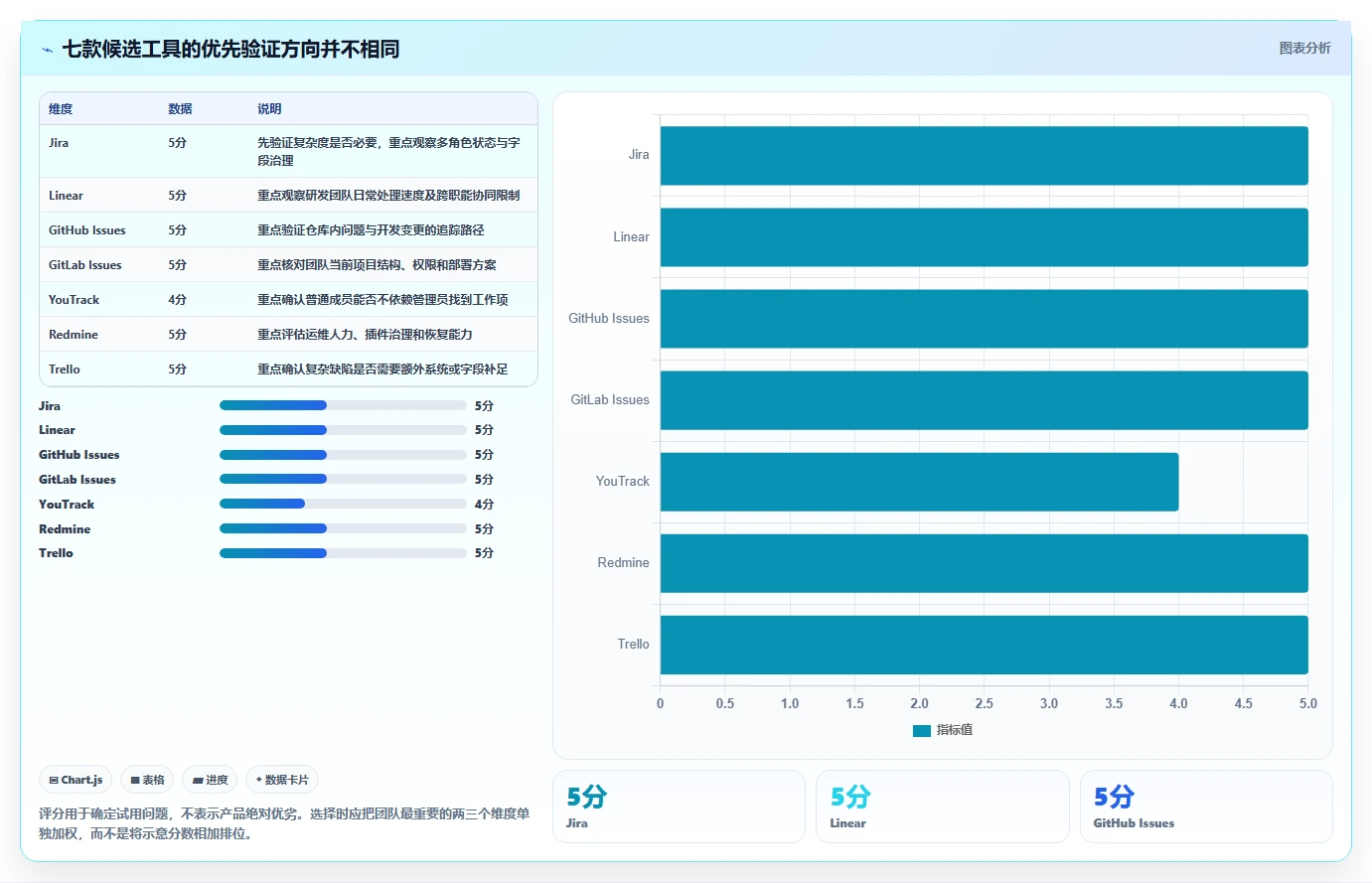Image resolution: width=1372 pixels, height=883 pixels.
Task: Click GitHub Issues in the table
Action: pyautogui.click(x=87, y=230)
